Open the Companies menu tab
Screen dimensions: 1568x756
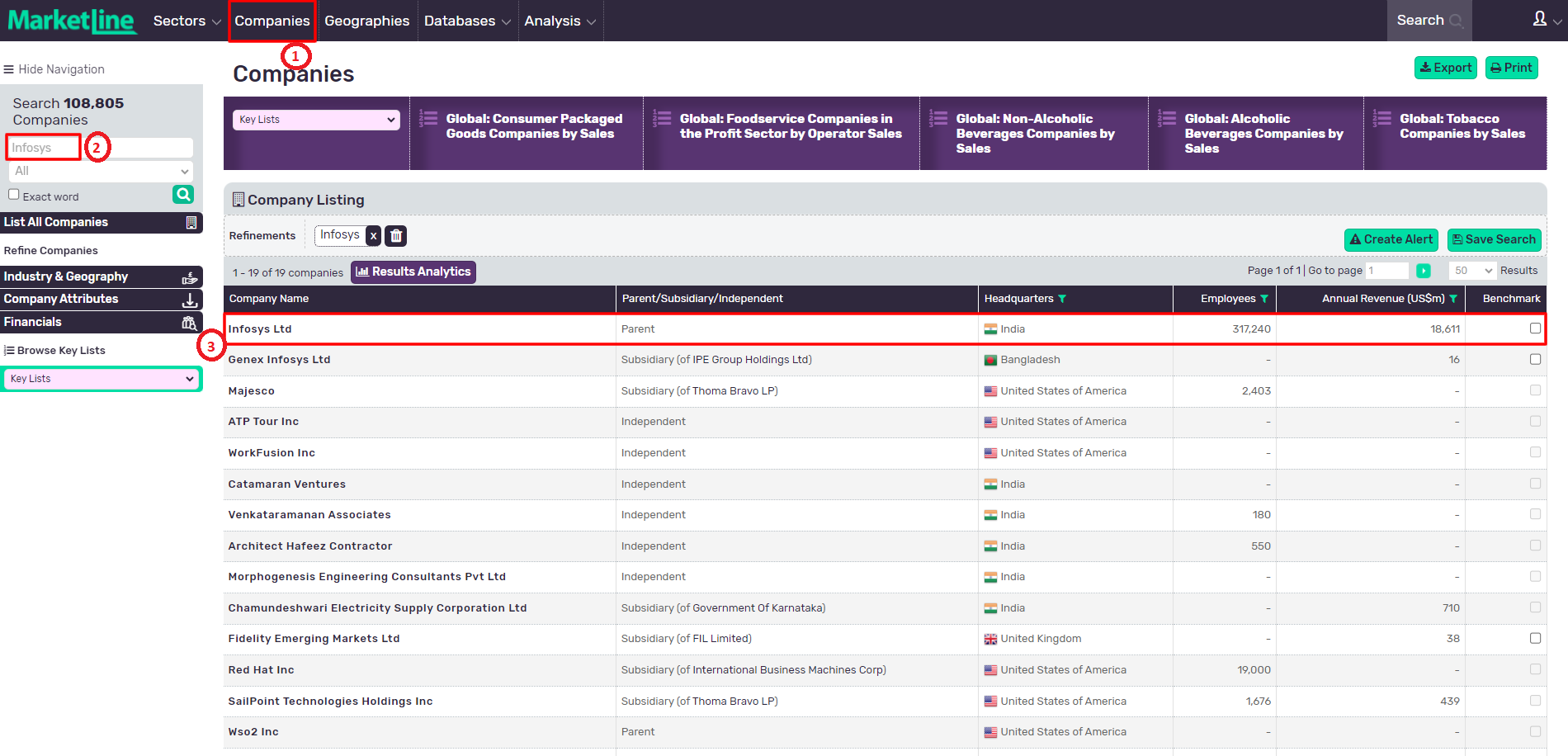point(272,21)
